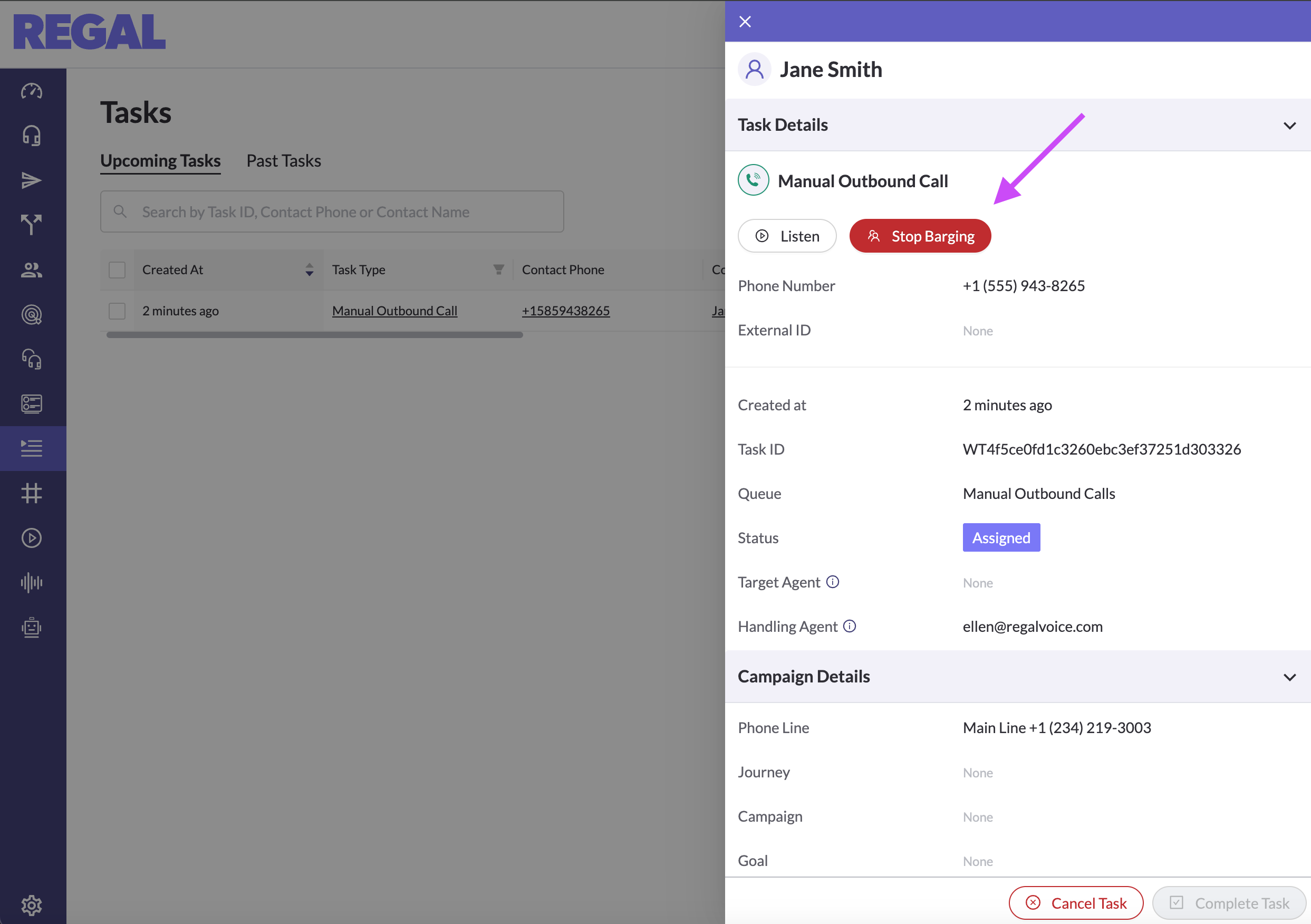Click the tasks table horizontal scrollbar
The width and height of the screenshot is (1311, 924).
point(315,335)
